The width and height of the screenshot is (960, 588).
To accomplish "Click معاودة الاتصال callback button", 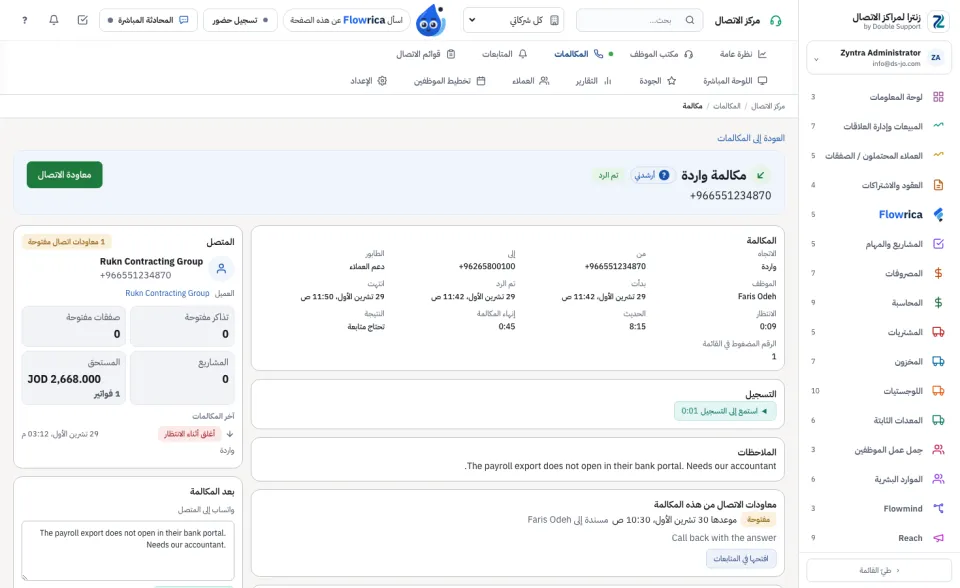I will [x=64, y=175].
